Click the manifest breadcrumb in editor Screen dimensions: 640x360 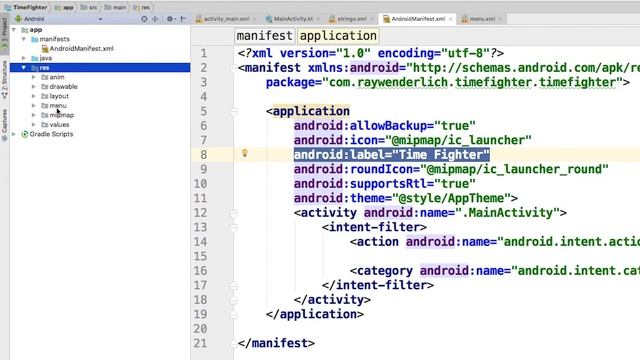(264, 36)
